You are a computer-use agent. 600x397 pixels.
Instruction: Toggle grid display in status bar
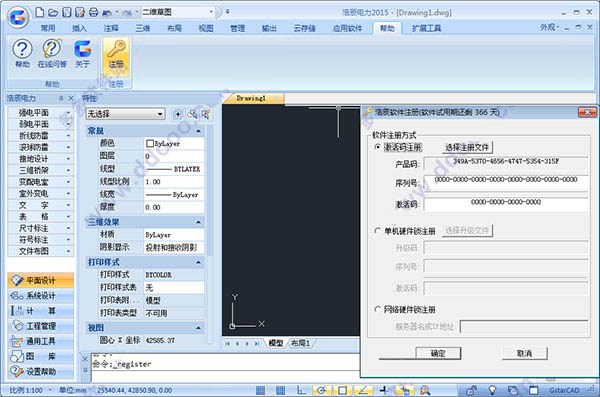pyautogui.click(x=280, y=390)
